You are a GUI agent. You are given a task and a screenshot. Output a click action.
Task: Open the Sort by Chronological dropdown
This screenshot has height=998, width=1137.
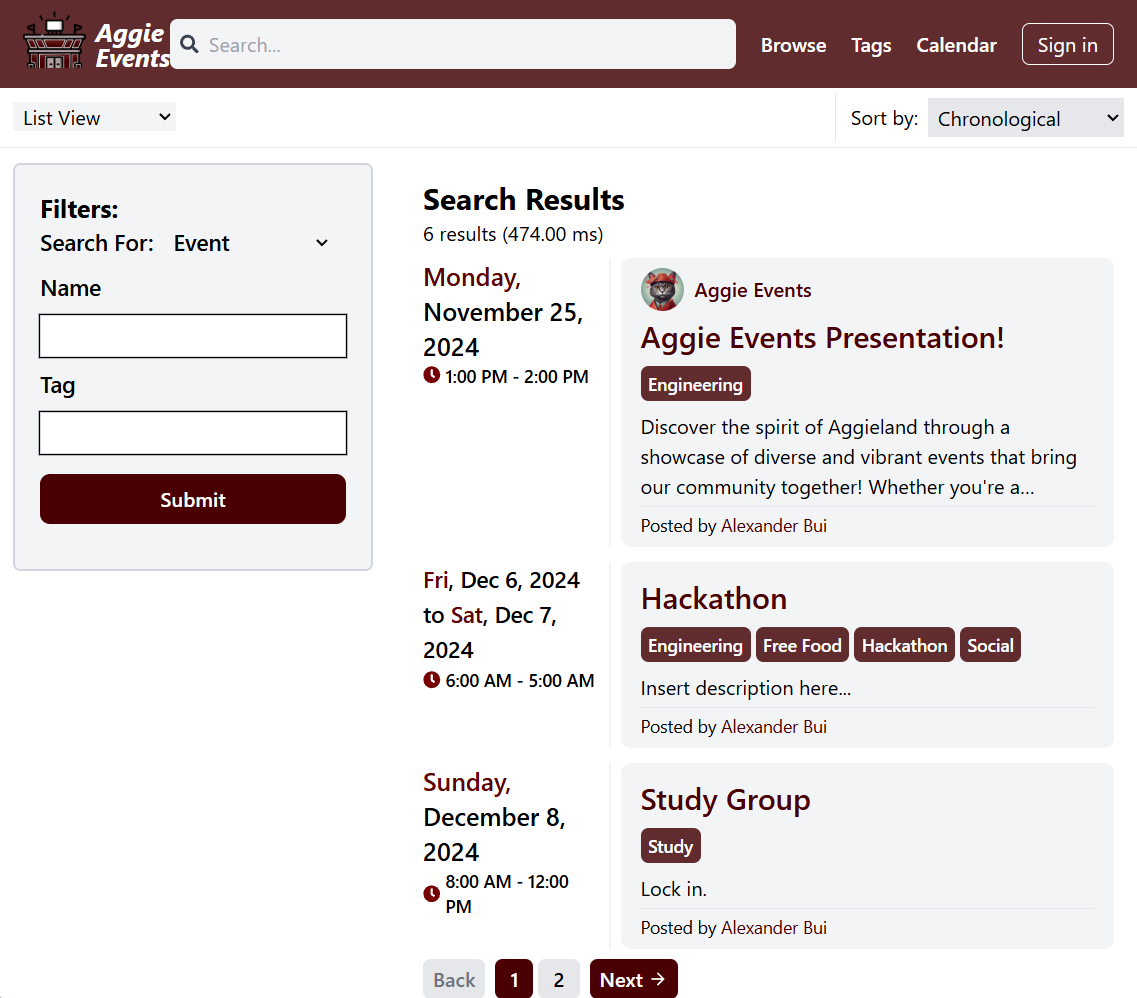tap(1025, 119)
